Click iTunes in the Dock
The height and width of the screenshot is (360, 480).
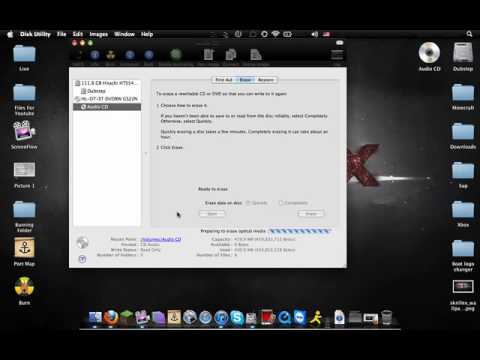[x=221, y=317]
